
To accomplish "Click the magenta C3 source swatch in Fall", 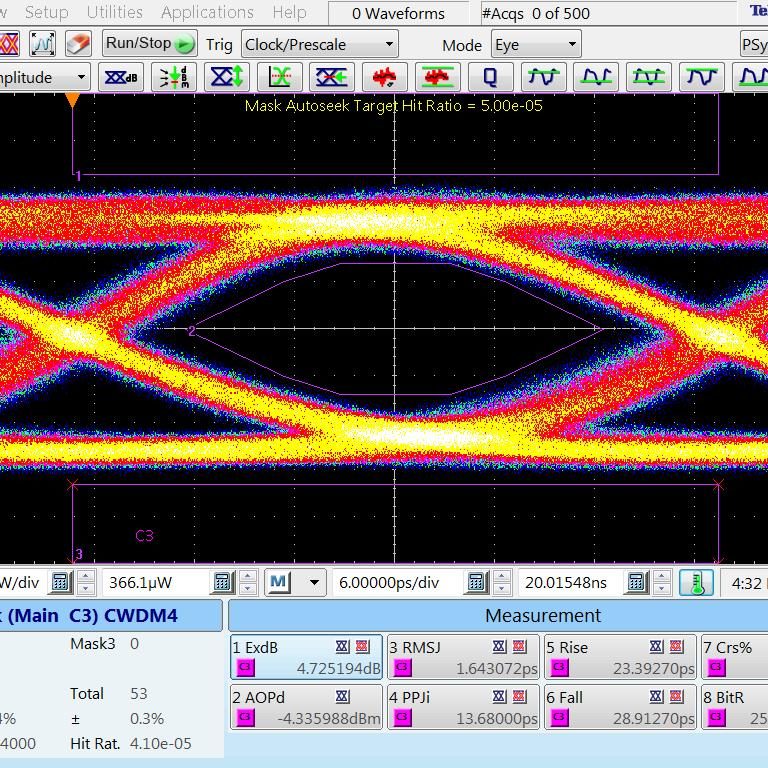I will [560, 718].
